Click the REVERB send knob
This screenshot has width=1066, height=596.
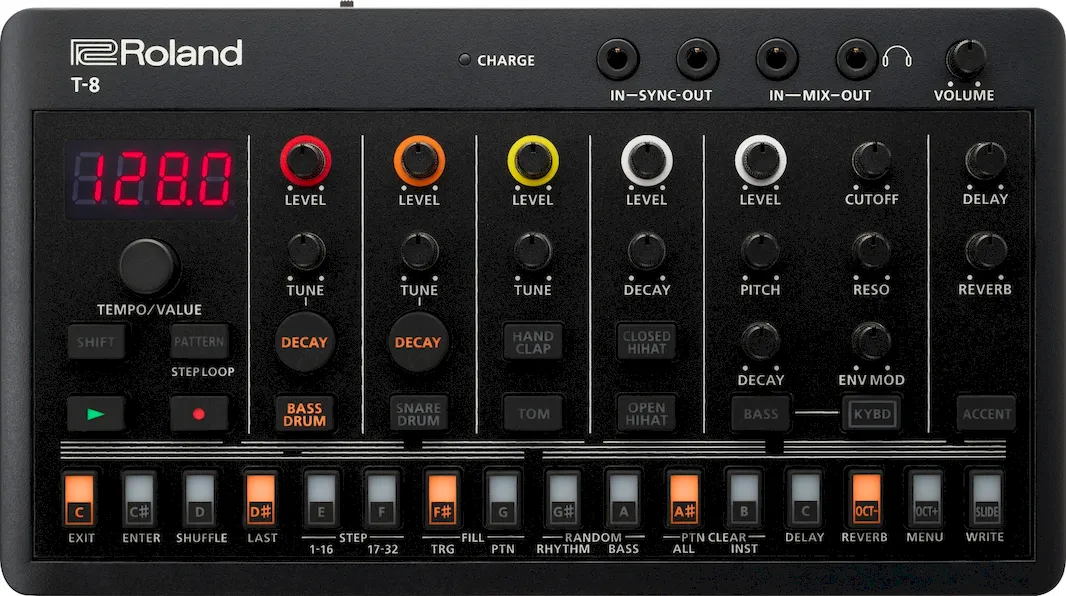pos(986,251)
